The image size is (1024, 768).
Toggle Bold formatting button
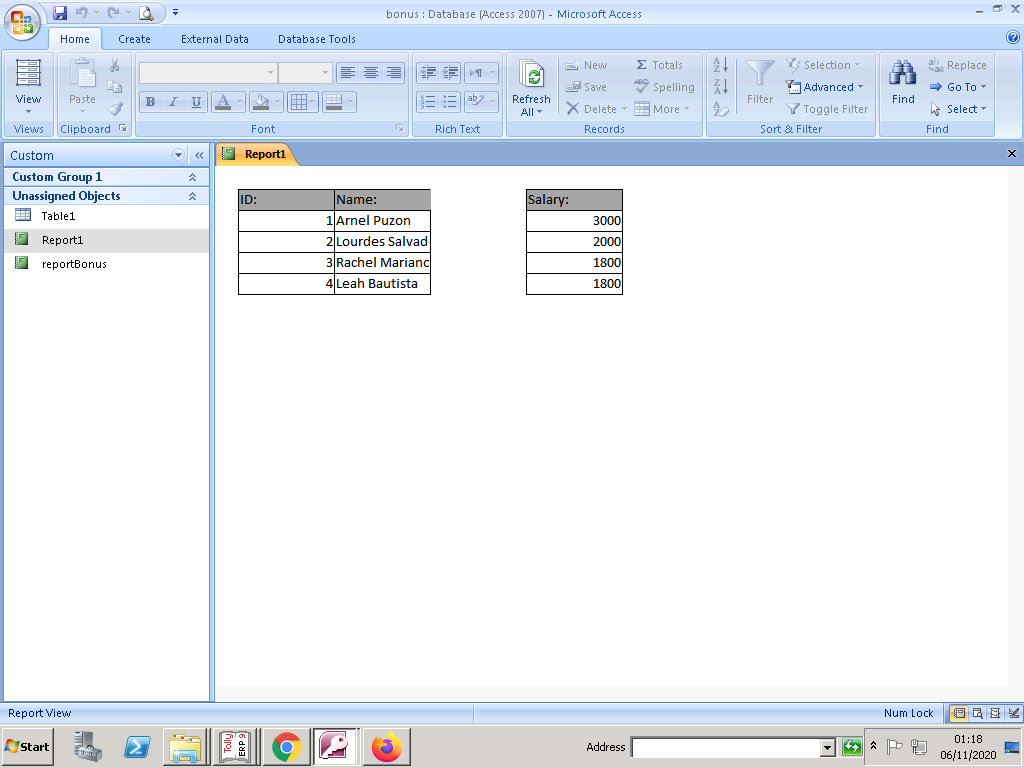(151, 101)
